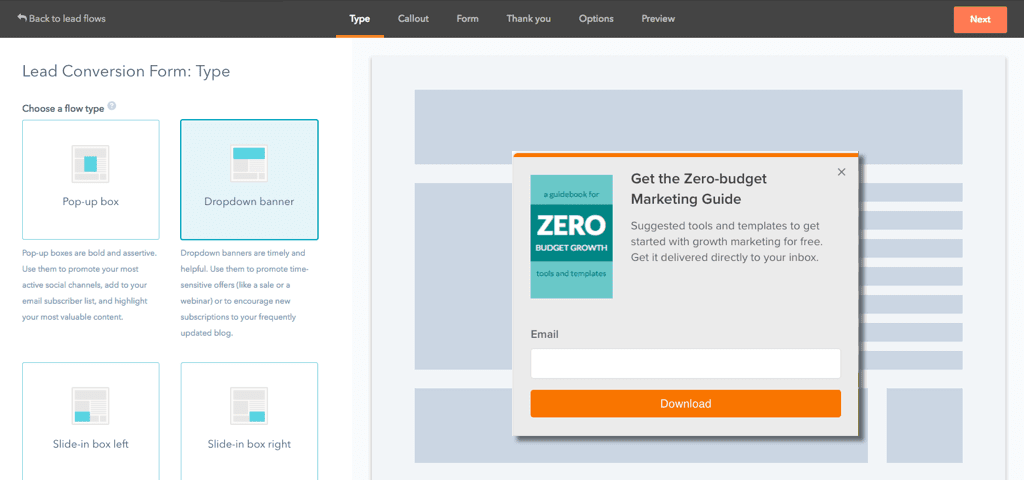
Task: Click the 'Get the Zero-budget Marketing Guide' heading
Action: tap(699, 189)
